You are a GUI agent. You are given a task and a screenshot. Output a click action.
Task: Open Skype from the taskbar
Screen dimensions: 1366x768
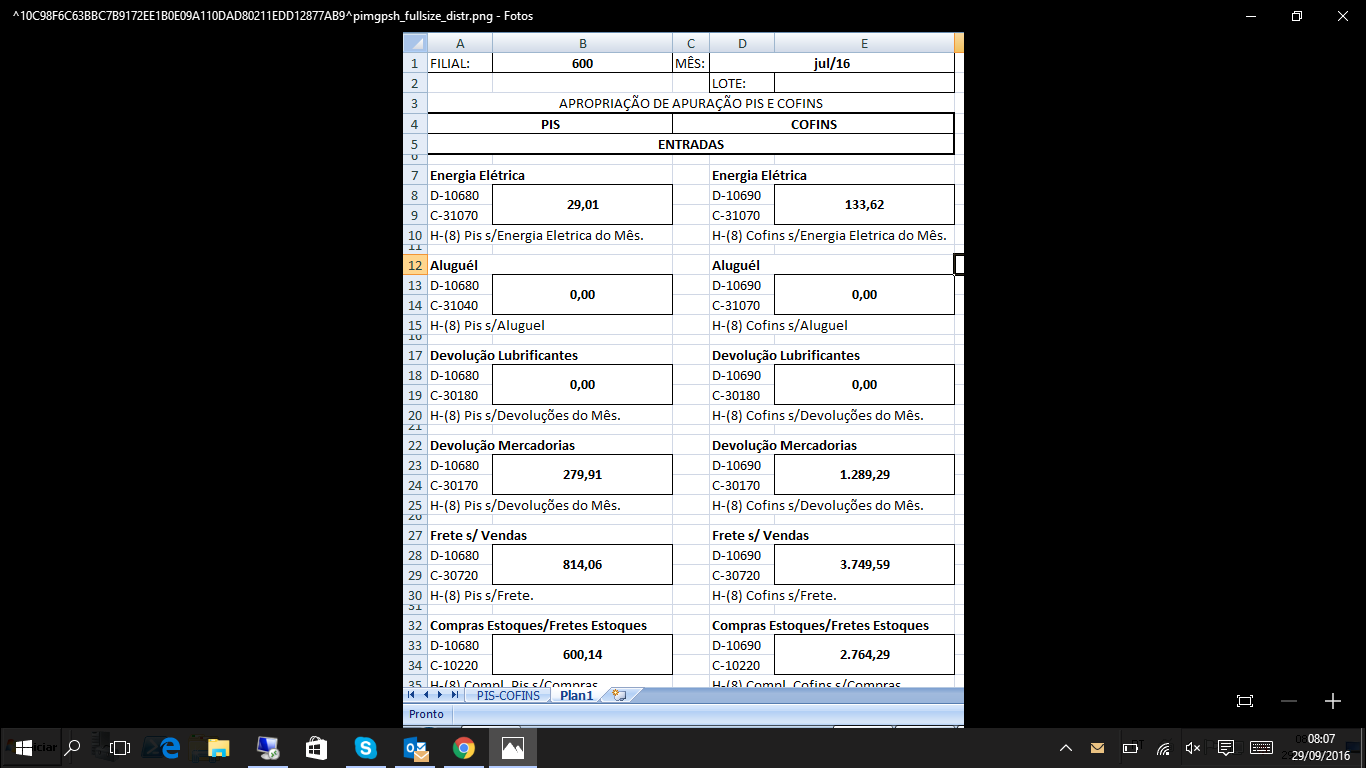click(x=365, y=747)
